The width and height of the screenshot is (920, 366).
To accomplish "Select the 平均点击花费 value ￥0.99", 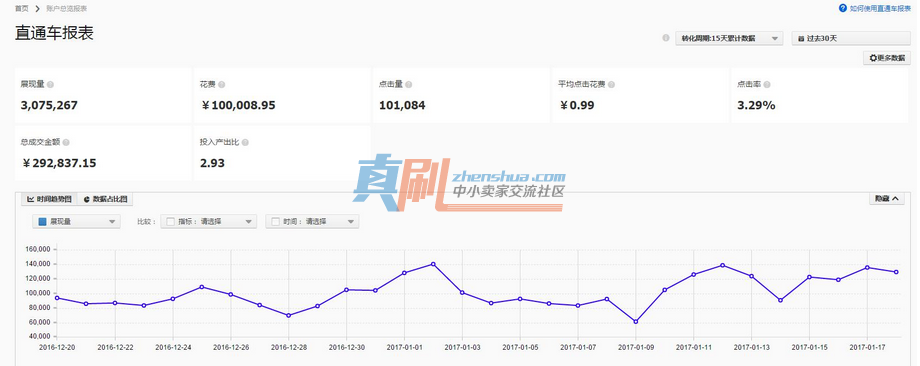I will coord(576,106).
